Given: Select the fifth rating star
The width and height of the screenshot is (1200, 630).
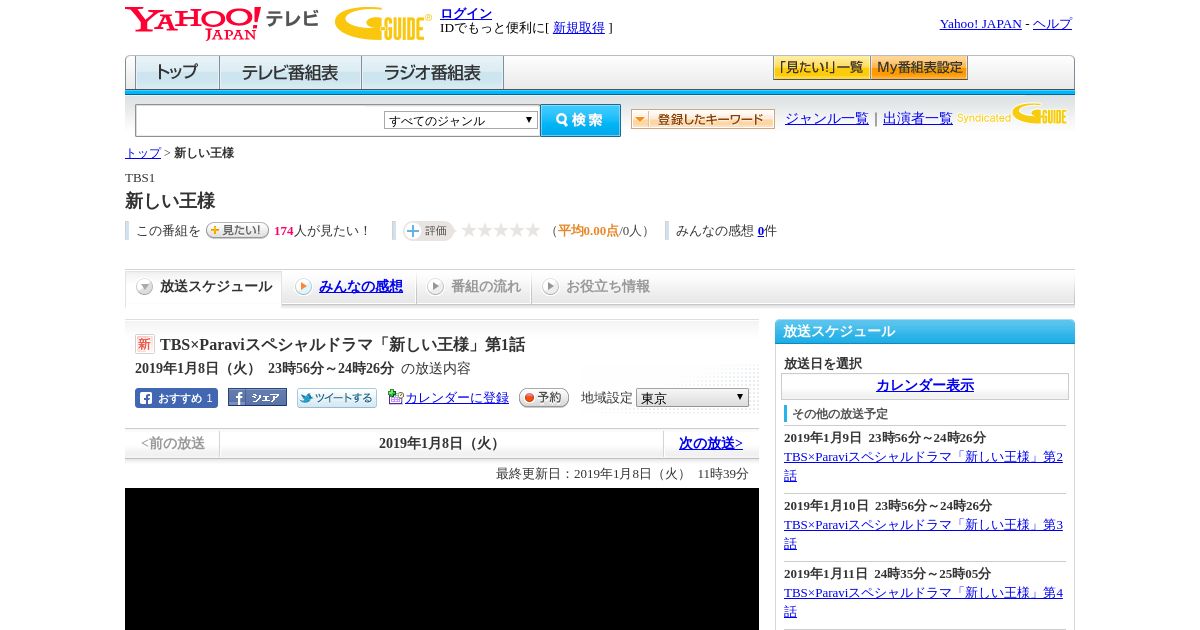Looking at the screenshot, I should click(532, 230).
